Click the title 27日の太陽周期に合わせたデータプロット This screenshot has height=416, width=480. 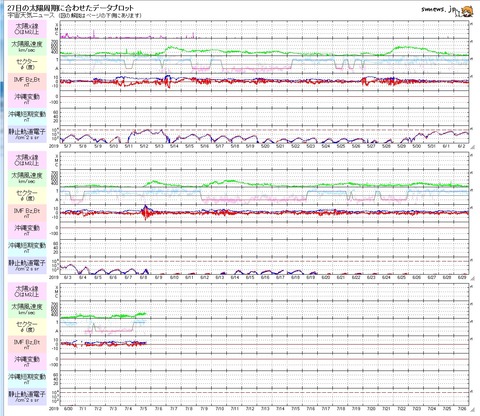(70, 8)
